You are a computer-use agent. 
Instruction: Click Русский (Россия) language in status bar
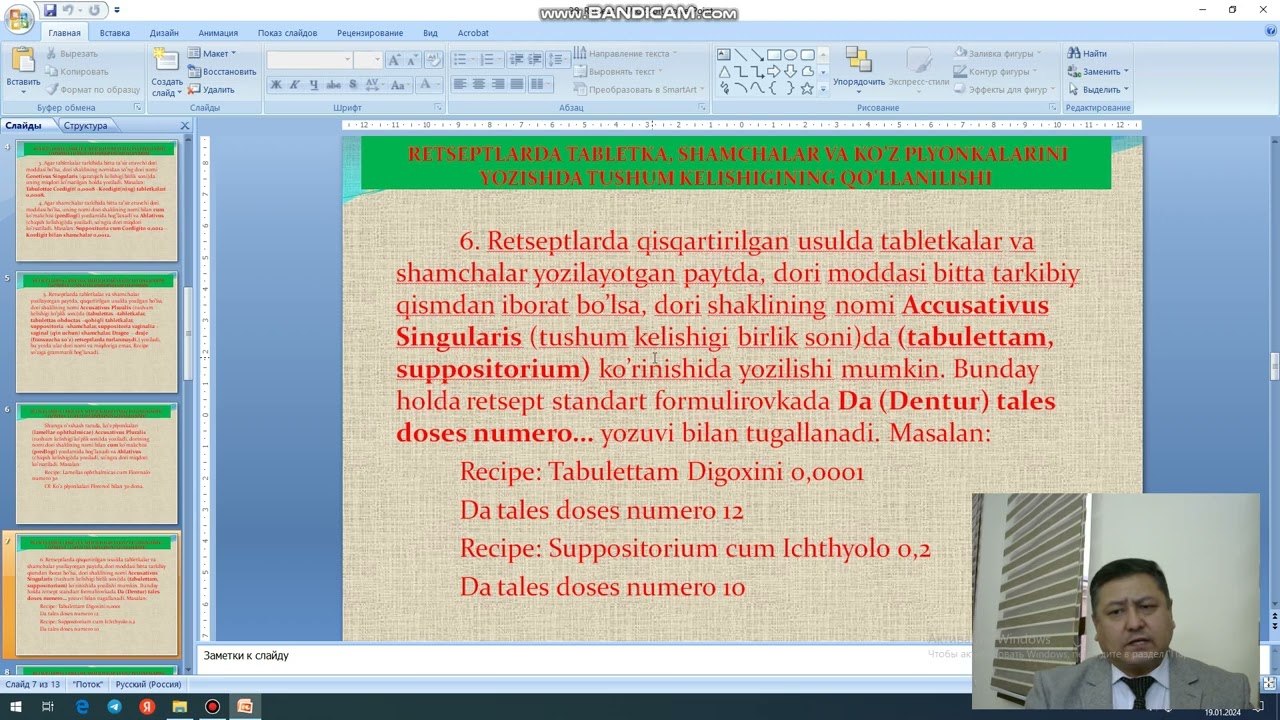(x=148, y=685)
